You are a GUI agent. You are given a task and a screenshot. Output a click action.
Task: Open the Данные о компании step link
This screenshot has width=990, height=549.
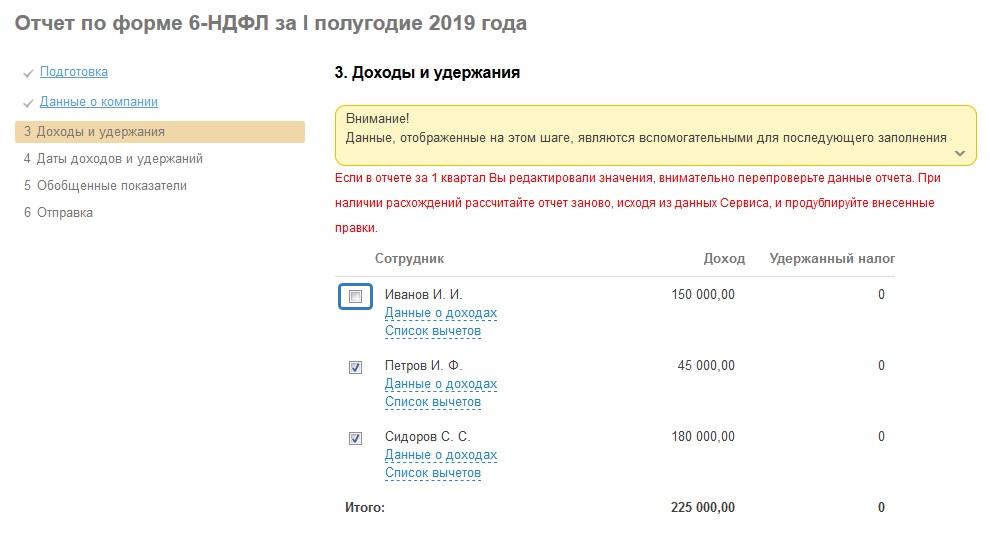click(x=99, y=102)
